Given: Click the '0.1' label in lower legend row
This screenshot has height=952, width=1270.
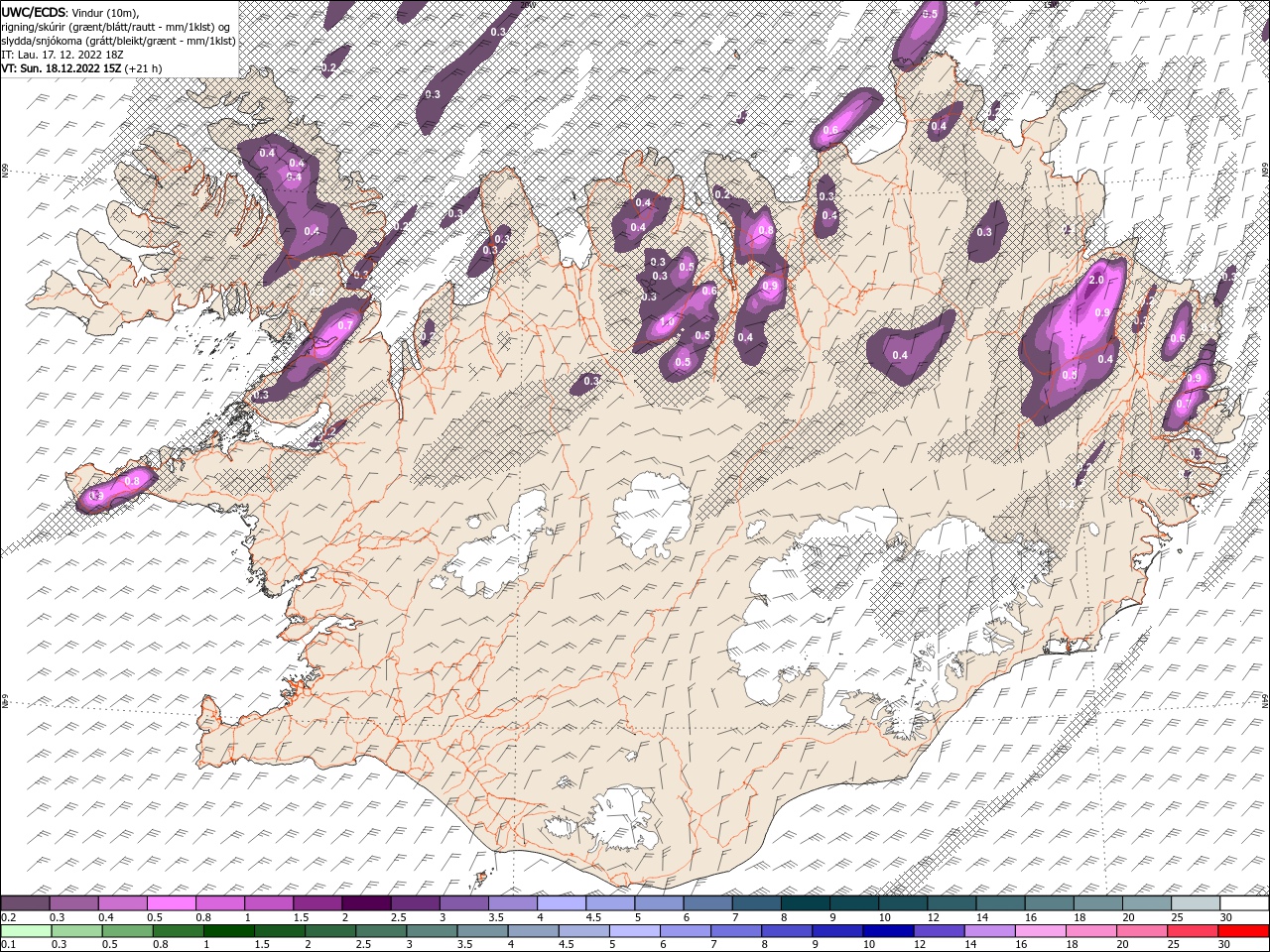Looking at the screenshot, I should [x=7, y=945].
